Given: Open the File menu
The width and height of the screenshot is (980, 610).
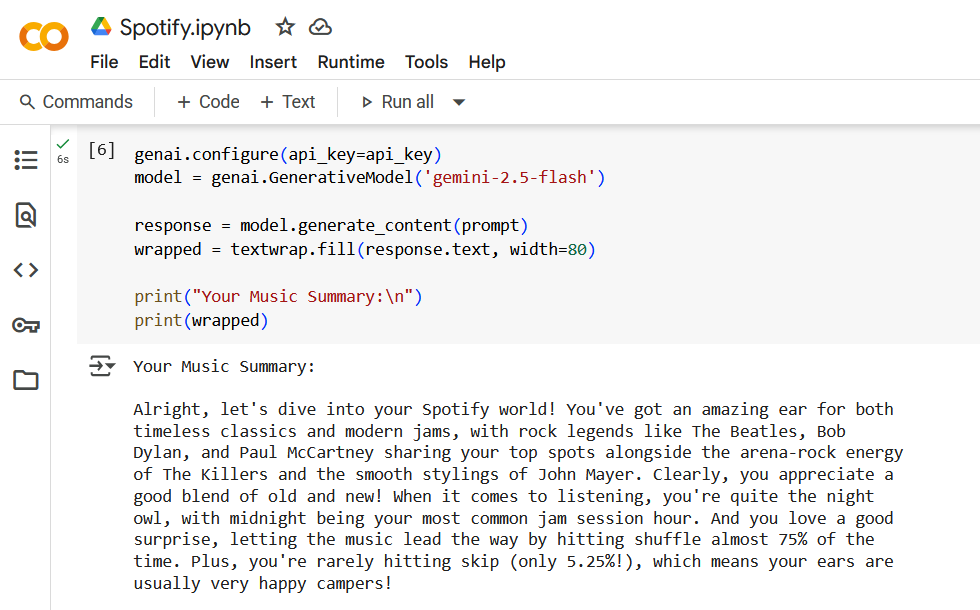Looking at the screenshot, I should pyautogui.click(x=104, y=62).
